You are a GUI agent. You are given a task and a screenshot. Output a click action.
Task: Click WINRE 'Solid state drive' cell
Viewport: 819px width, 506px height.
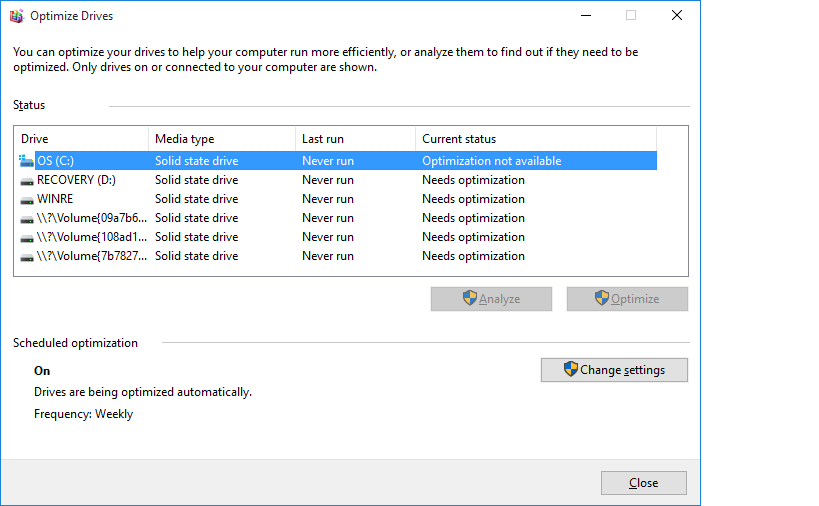pyautogui.click(x=196, y=199)
